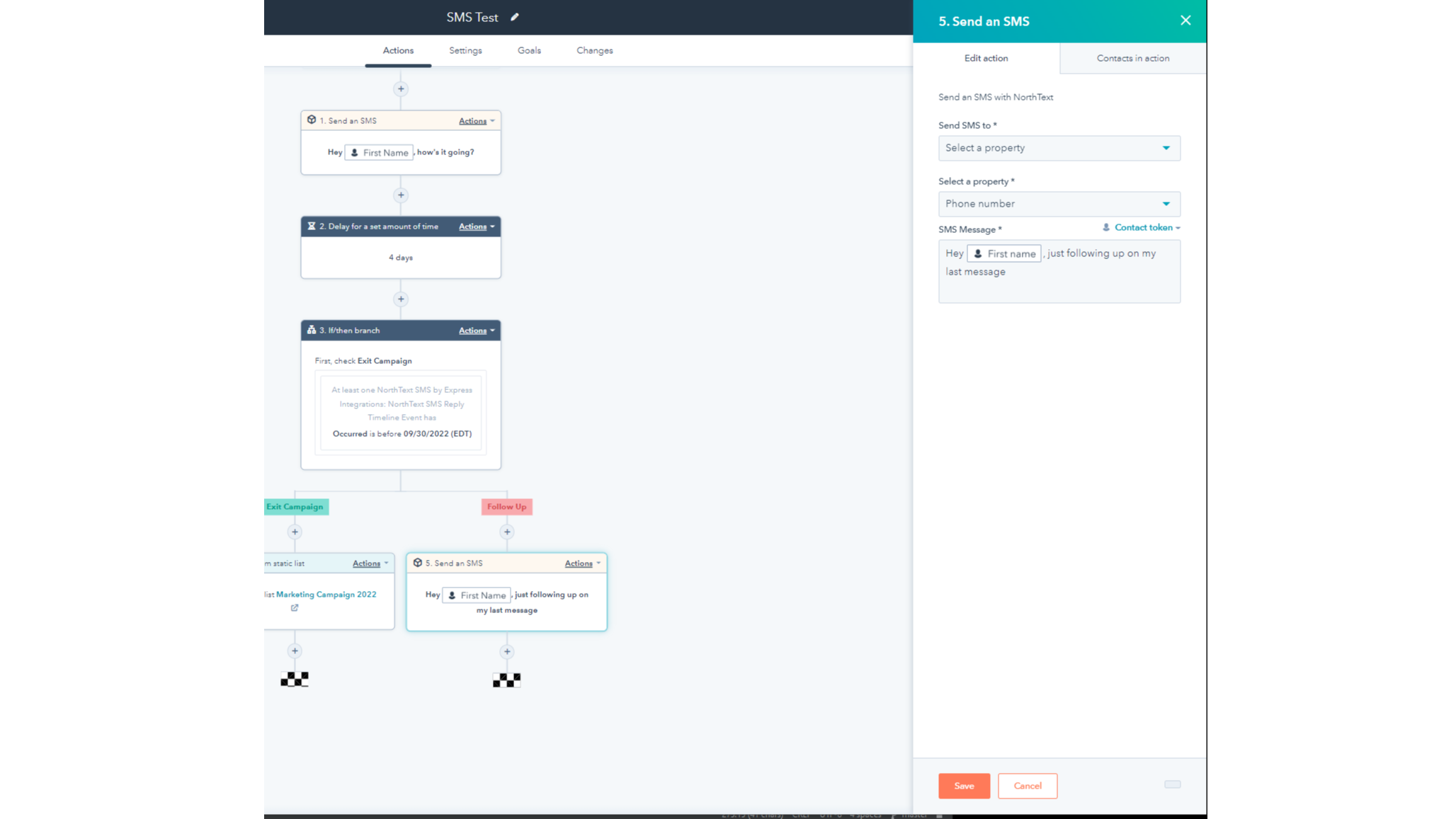
Task: Close the Send an SMS side panel
Action: tap(1185, 21)
